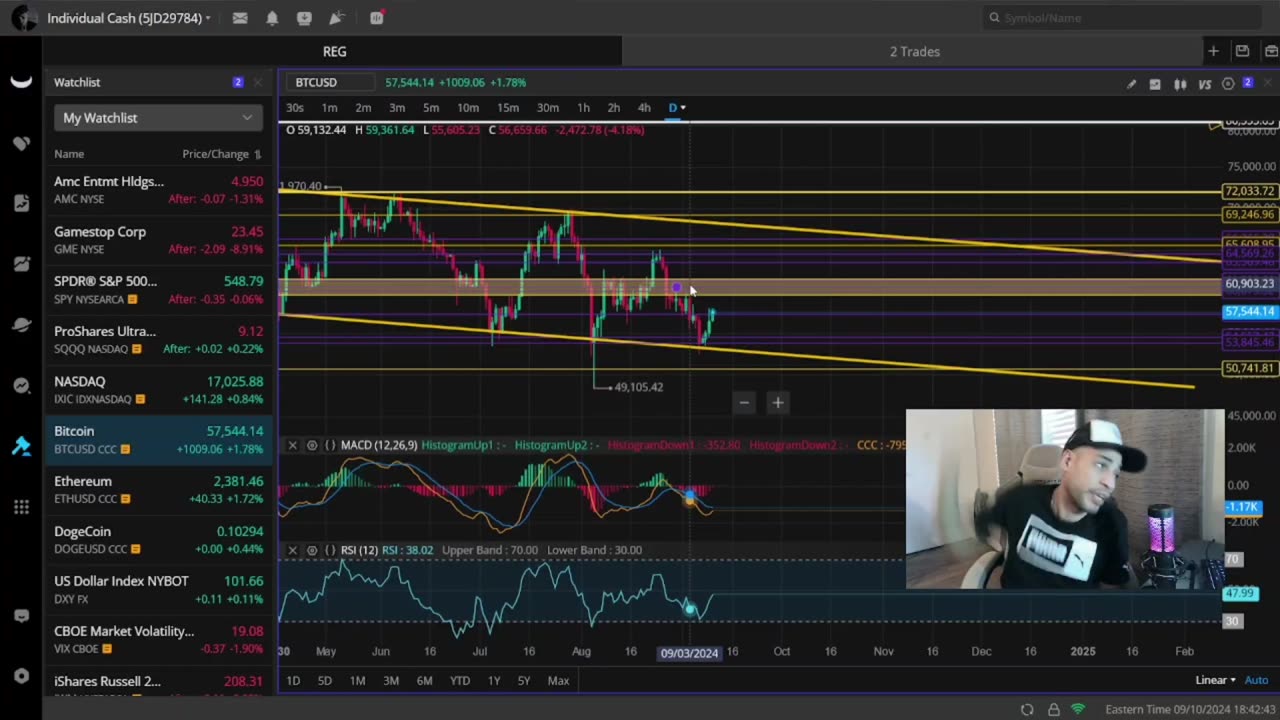The width and height of the screenshot is (1280, 720).
Task: Set chart range to 5Y
Action: click(x=524, y=681)
